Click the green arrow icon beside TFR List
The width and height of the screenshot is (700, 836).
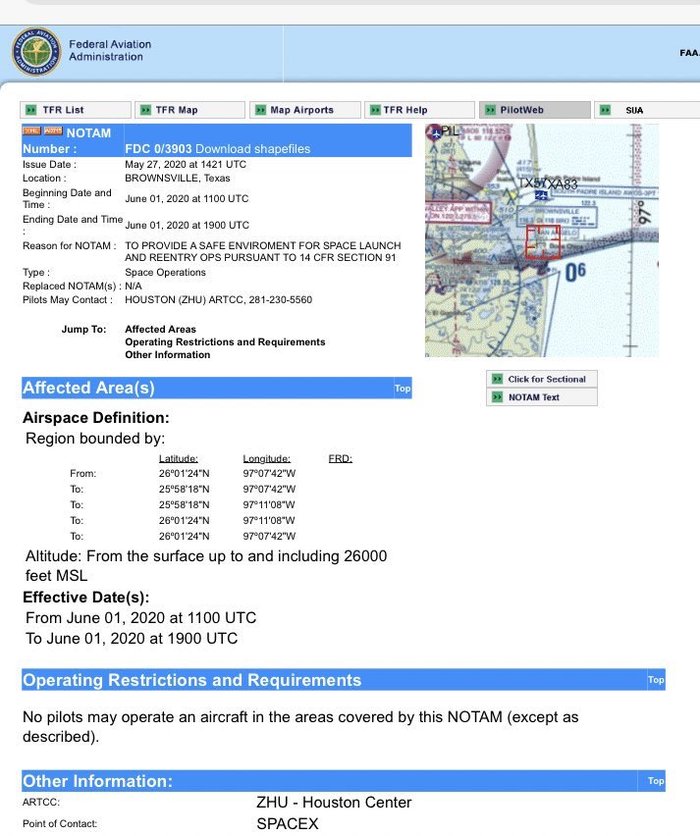[31, 110]
